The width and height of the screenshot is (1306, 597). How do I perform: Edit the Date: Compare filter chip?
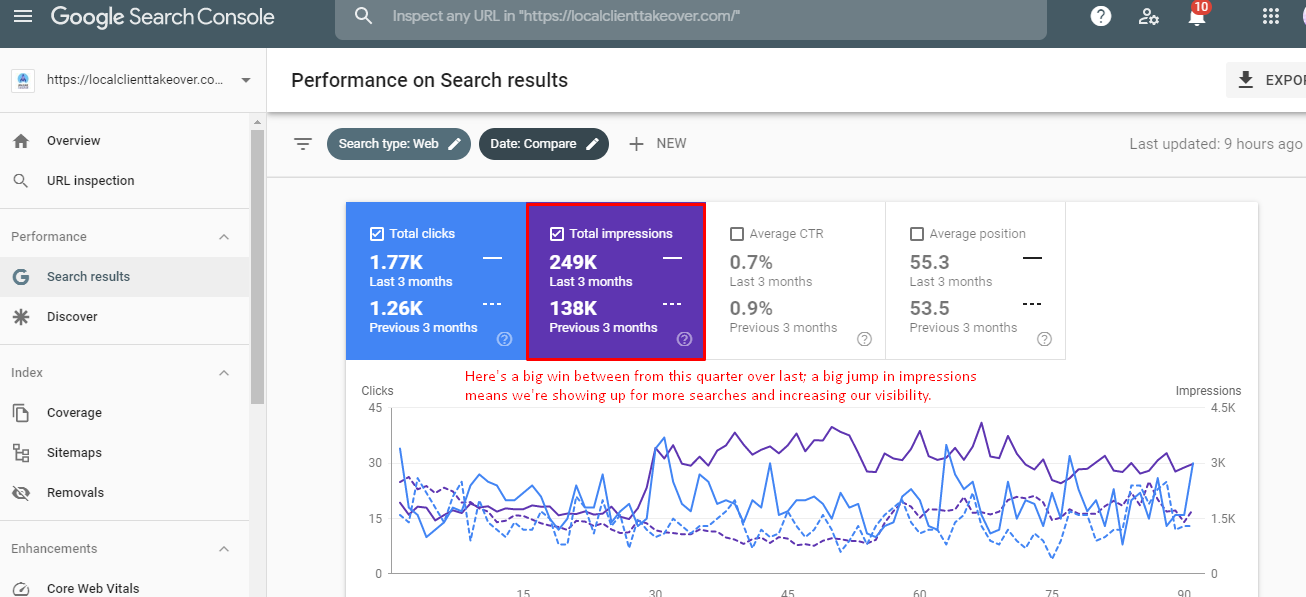(x=544, y=144)
